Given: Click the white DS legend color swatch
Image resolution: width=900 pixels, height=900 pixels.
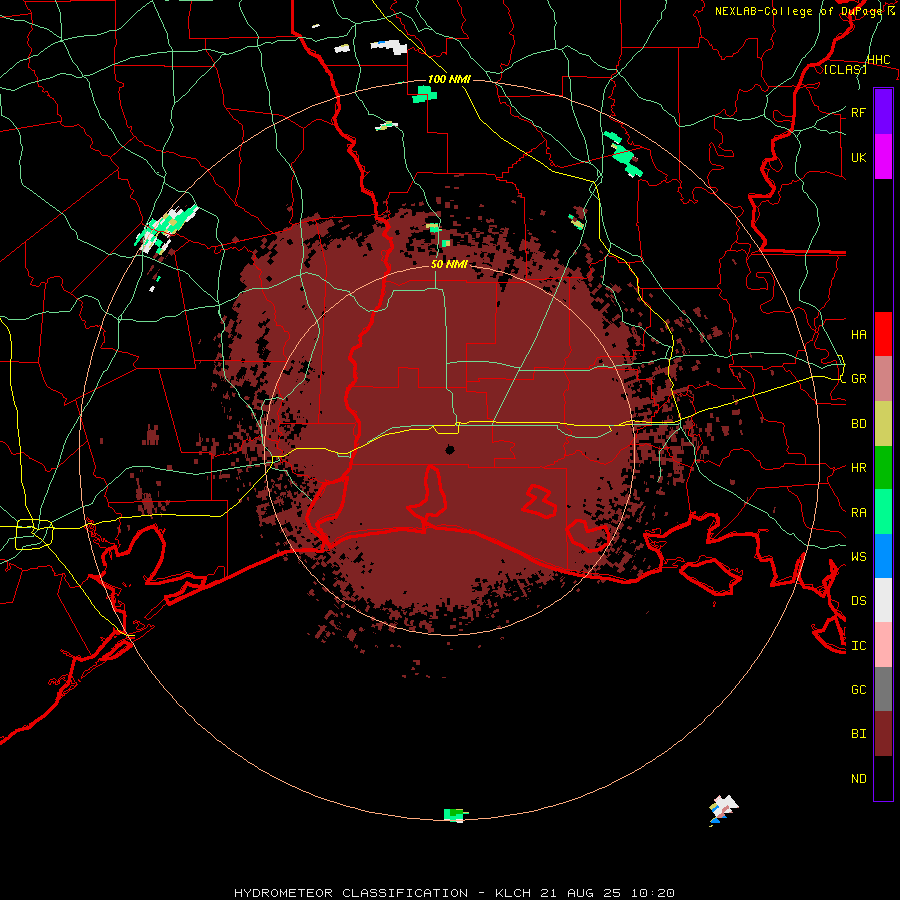Looking at the screenshot, I should point(883,600).
